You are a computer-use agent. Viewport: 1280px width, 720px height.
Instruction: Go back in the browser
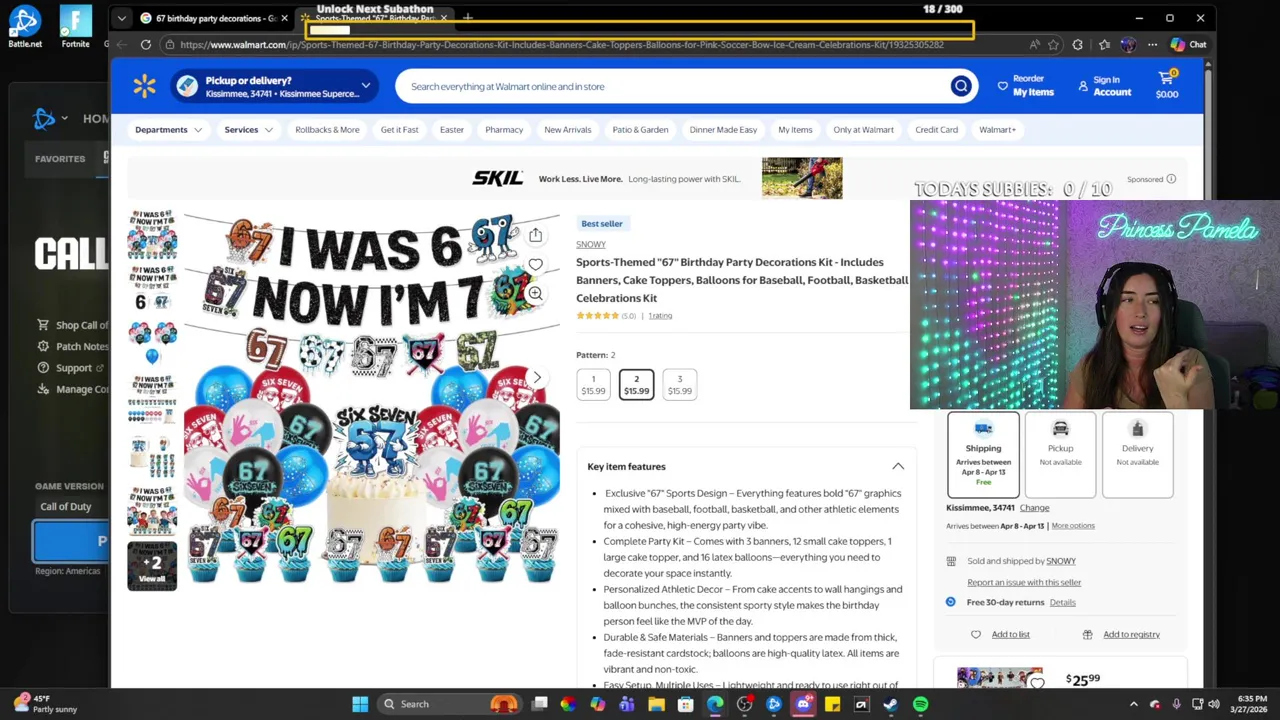tap(121, 44)
